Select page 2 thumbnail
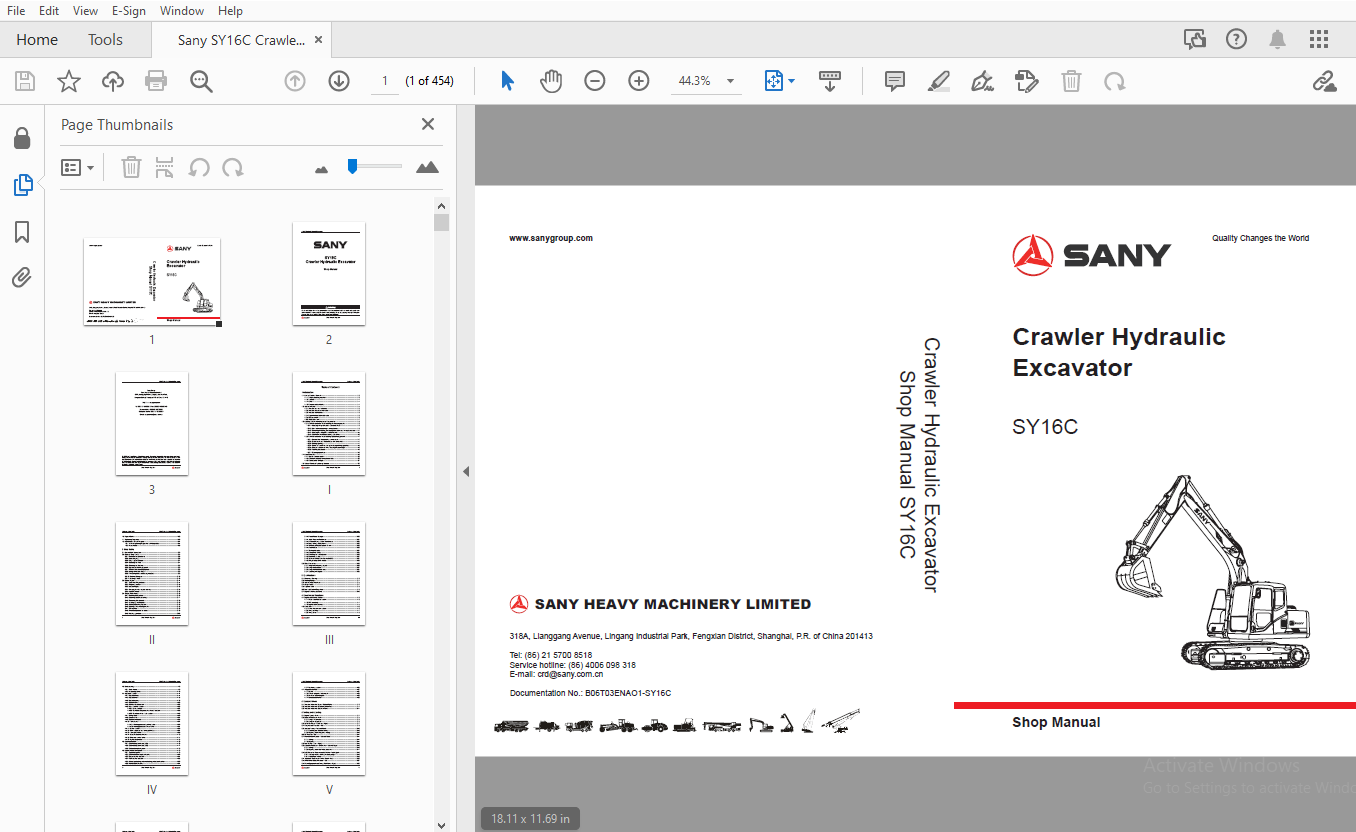The width and height of the screenshot is (1356, 832). click(x=329, y=274)
